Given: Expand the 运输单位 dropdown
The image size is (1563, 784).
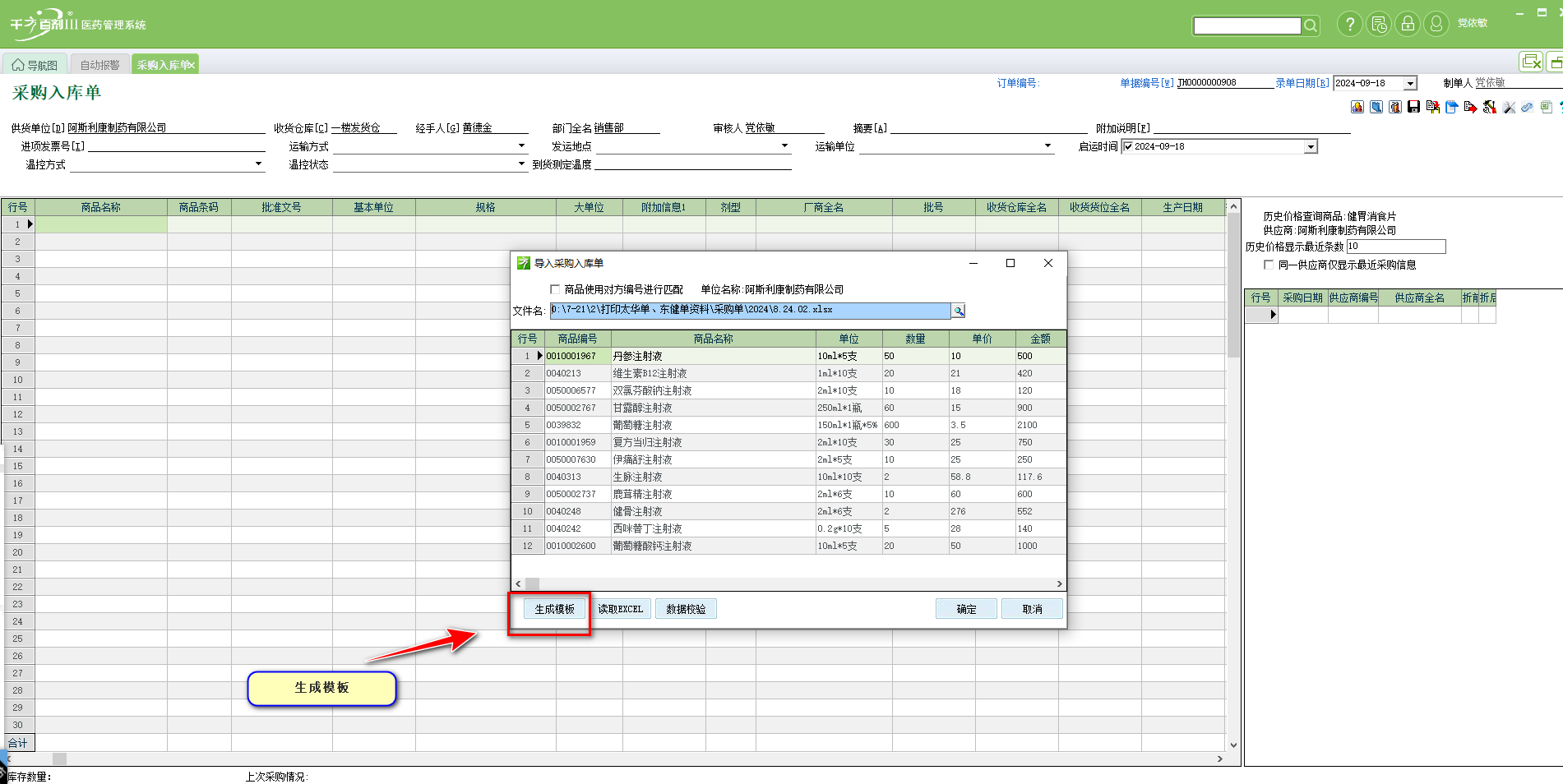Looking at the screenshot, I should point(1047,146).
